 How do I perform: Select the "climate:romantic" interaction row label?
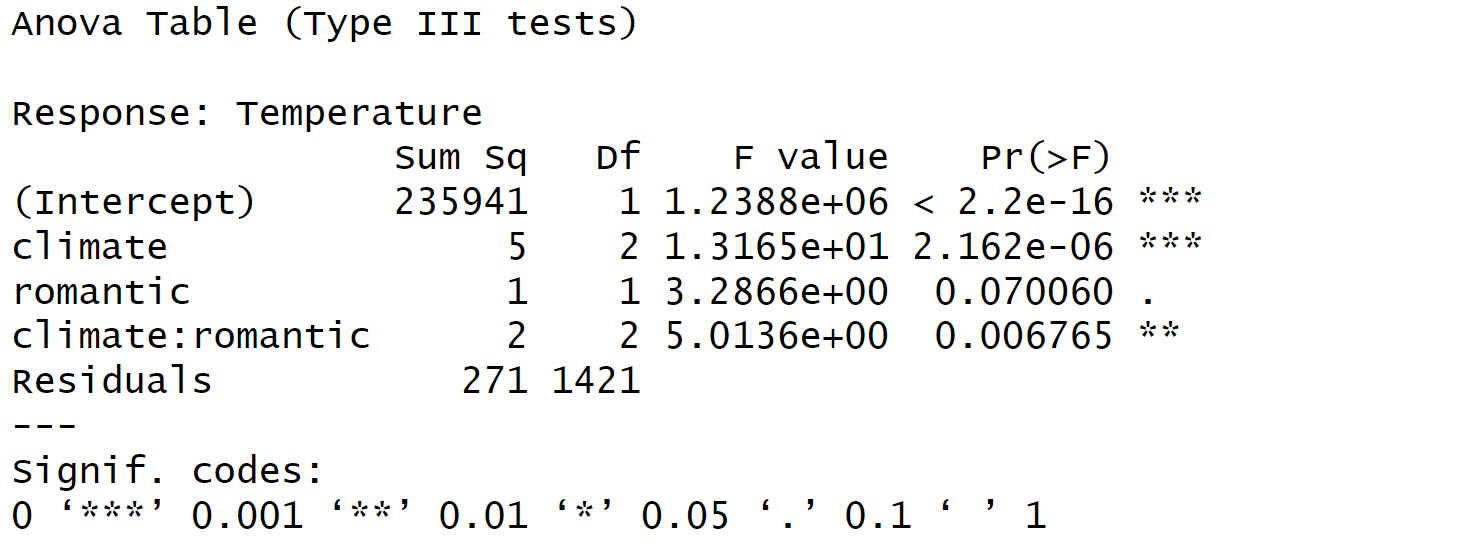(x=191, y=336)
